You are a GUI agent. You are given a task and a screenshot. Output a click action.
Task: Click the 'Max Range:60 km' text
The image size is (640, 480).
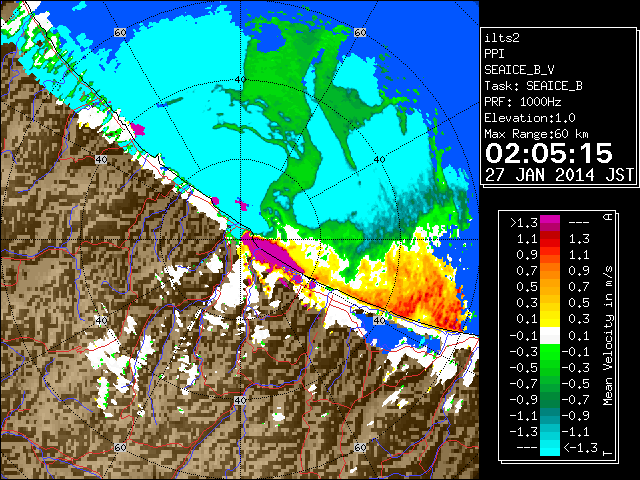click(x=536, y=134)
